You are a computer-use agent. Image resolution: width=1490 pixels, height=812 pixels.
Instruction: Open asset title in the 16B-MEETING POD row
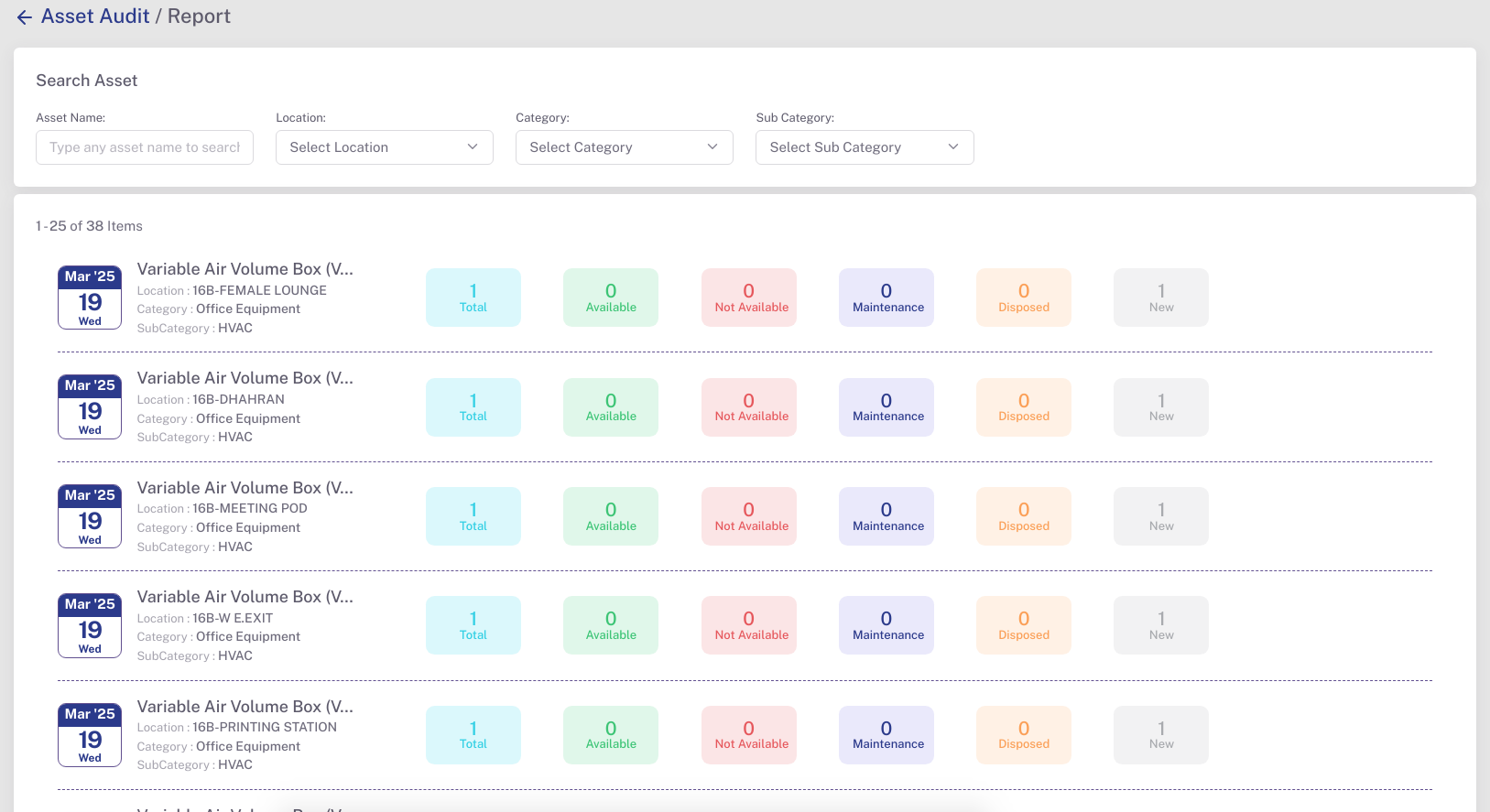245,488
